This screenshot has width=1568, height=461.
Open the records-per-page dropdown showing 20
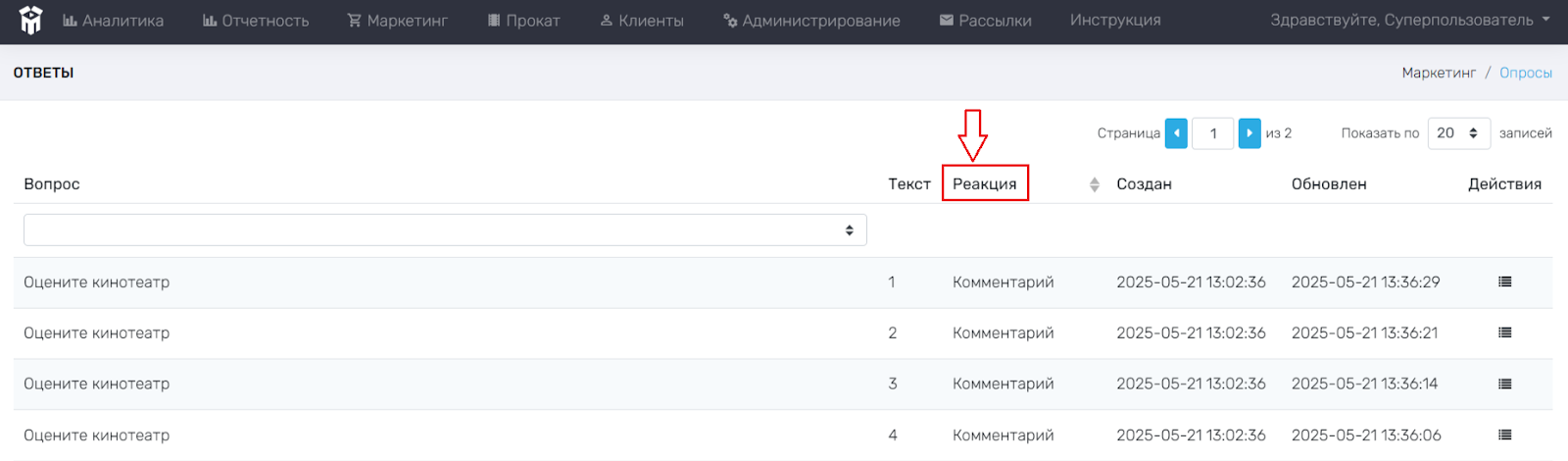(x=1459, y=133)
